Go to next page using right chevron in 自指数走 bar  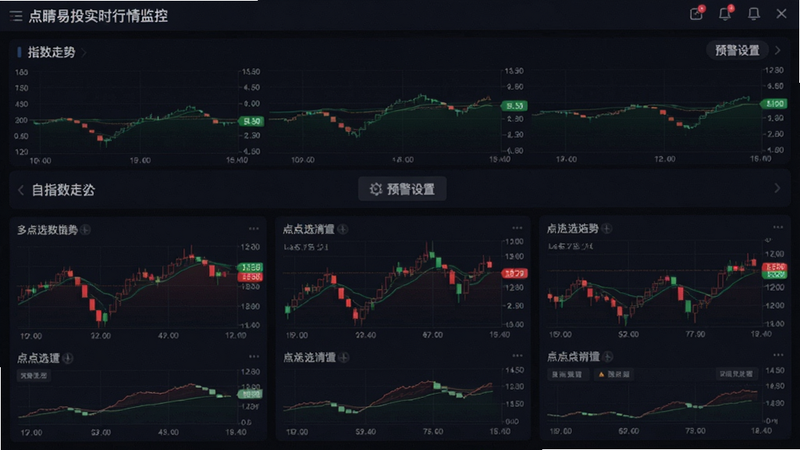click(777, 188)
